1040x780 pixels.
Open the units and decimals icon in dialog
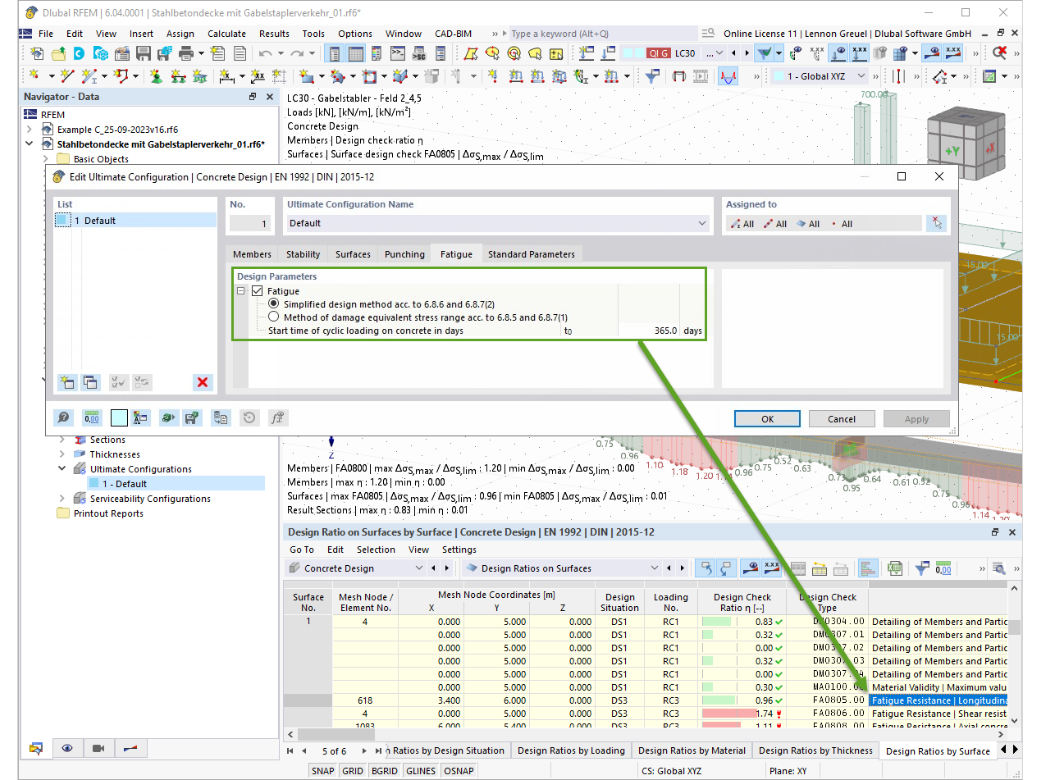click(x=92, y=417)
